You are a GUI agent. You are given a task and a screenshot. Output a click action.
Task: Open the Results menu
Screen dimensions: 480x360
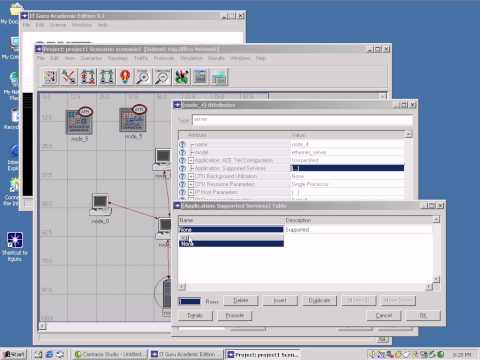(x=216, y=58)
